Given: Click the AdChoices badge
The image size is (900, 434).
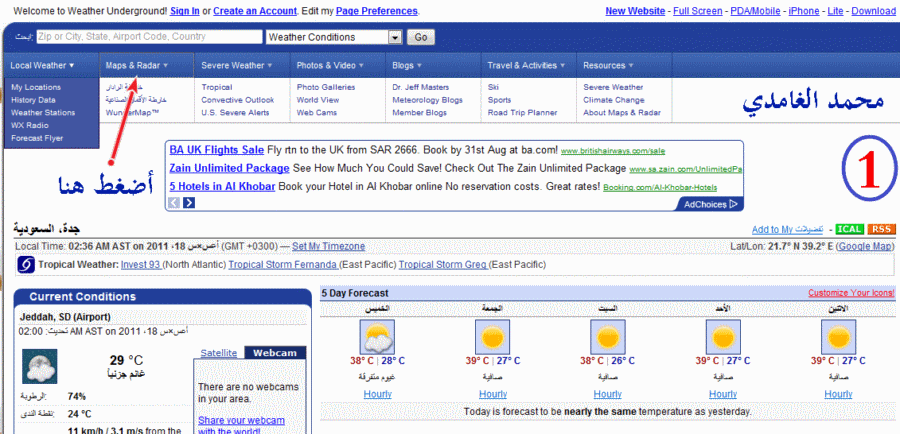Looking at the screenshot, I should pos(710,204).
